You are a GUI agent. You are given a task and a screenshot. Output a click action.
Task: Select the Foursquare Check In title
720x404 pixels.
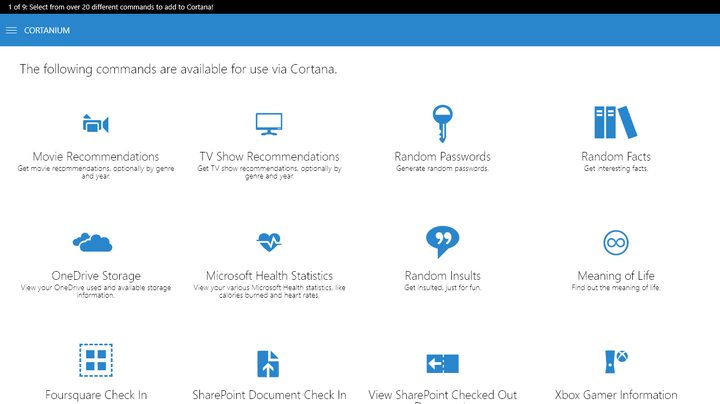coord(96,395)
